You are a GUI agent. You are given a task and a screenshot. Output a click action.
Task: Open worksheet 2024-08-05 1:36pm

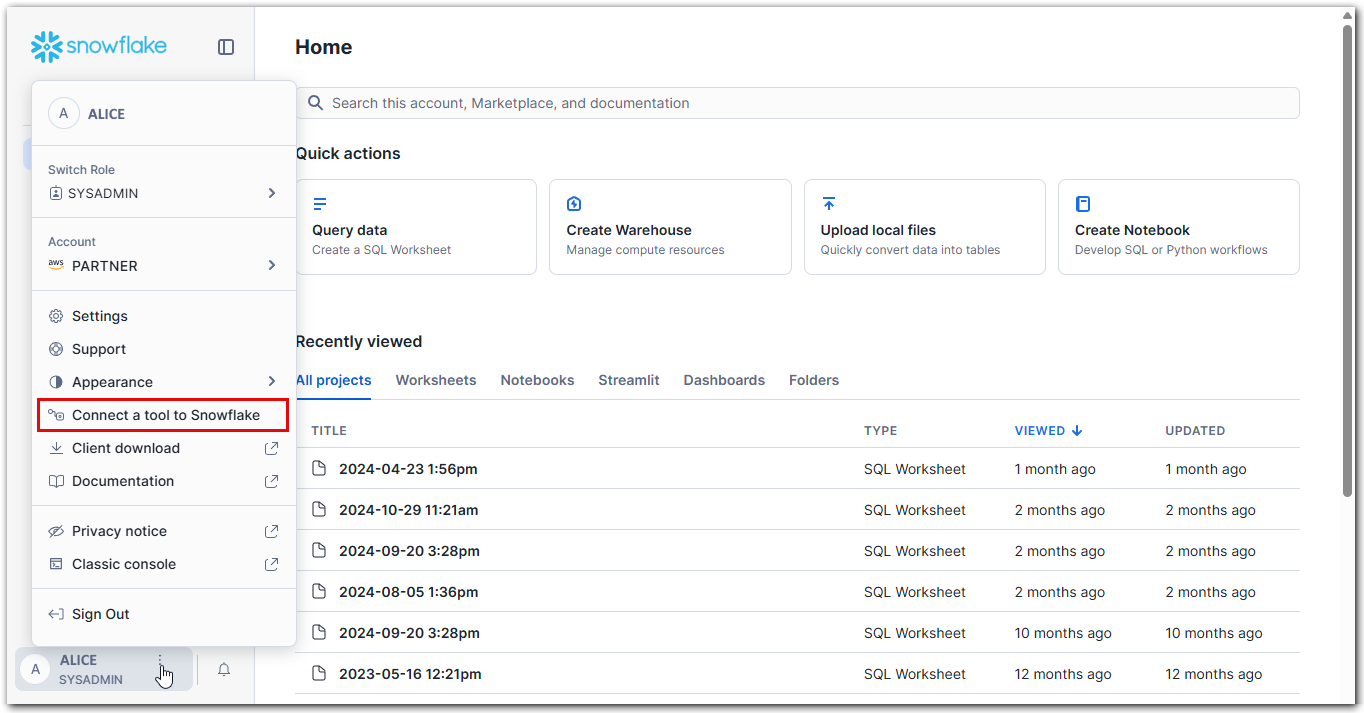point(409,592)
